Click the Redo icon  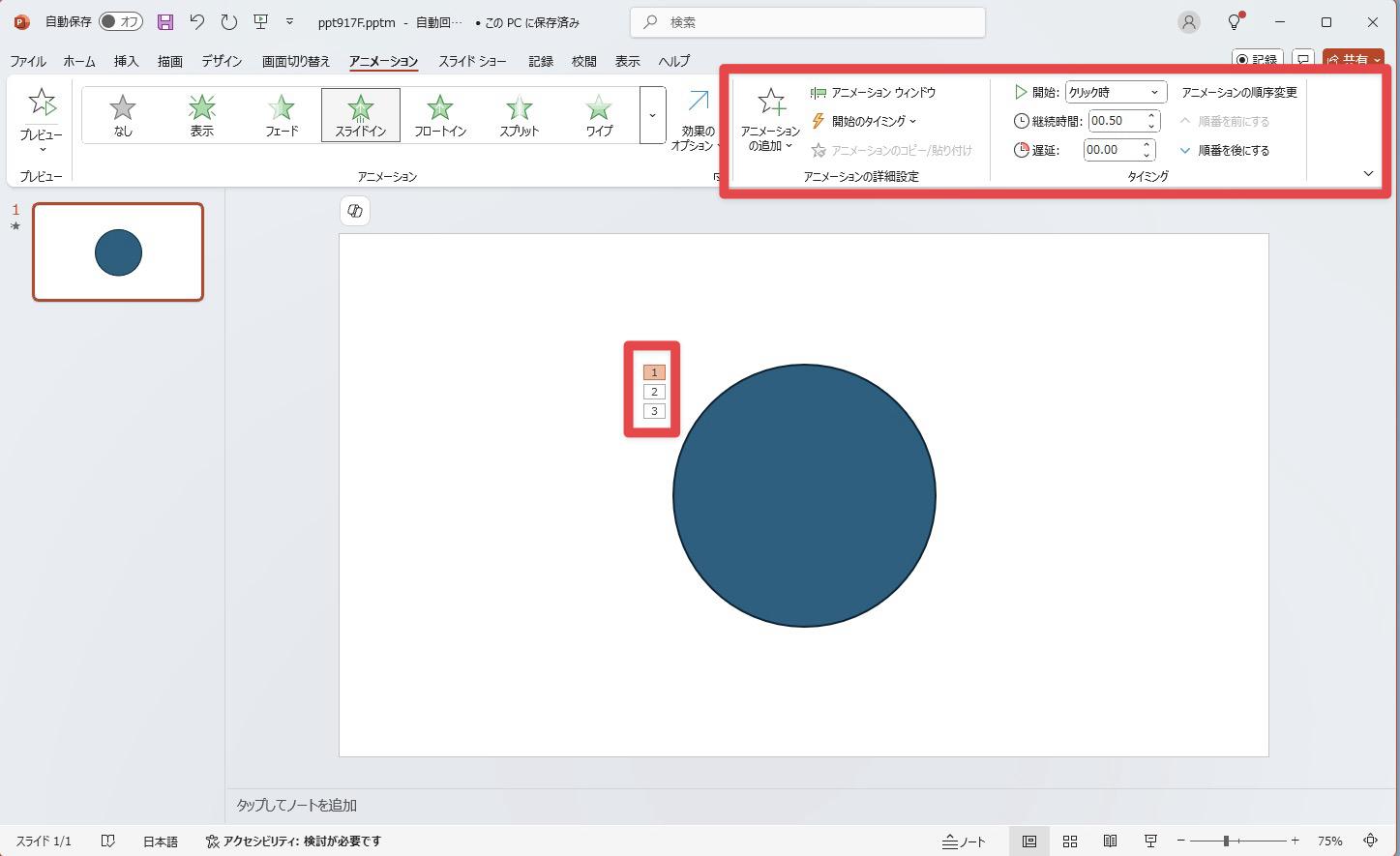point(228,21)
